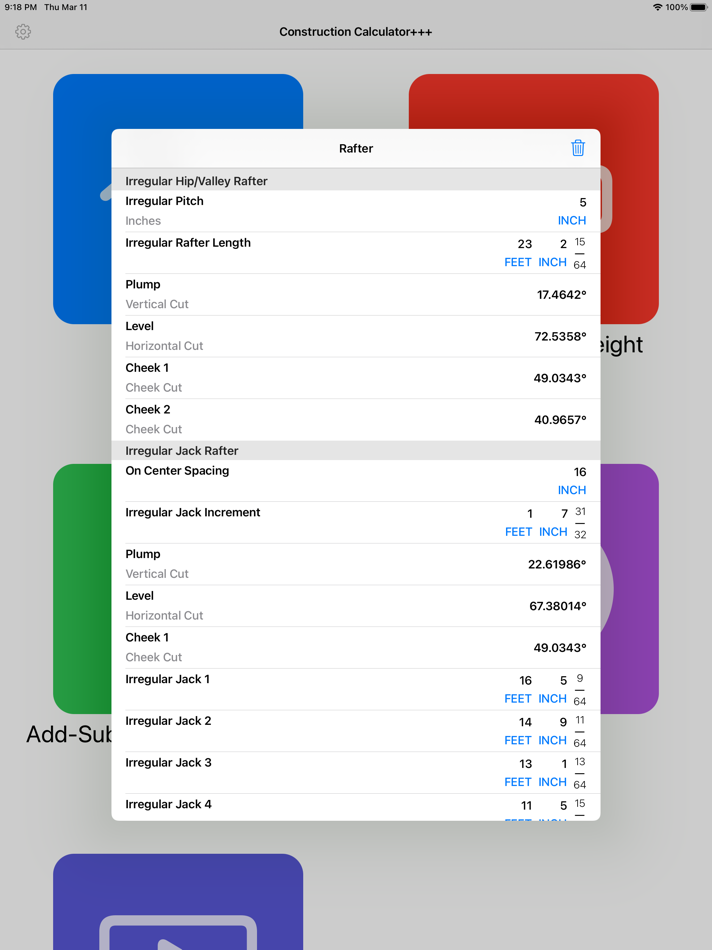712x950 pixels.
Task: Open the purple tile on the right
Action: (x=629, y=588)
